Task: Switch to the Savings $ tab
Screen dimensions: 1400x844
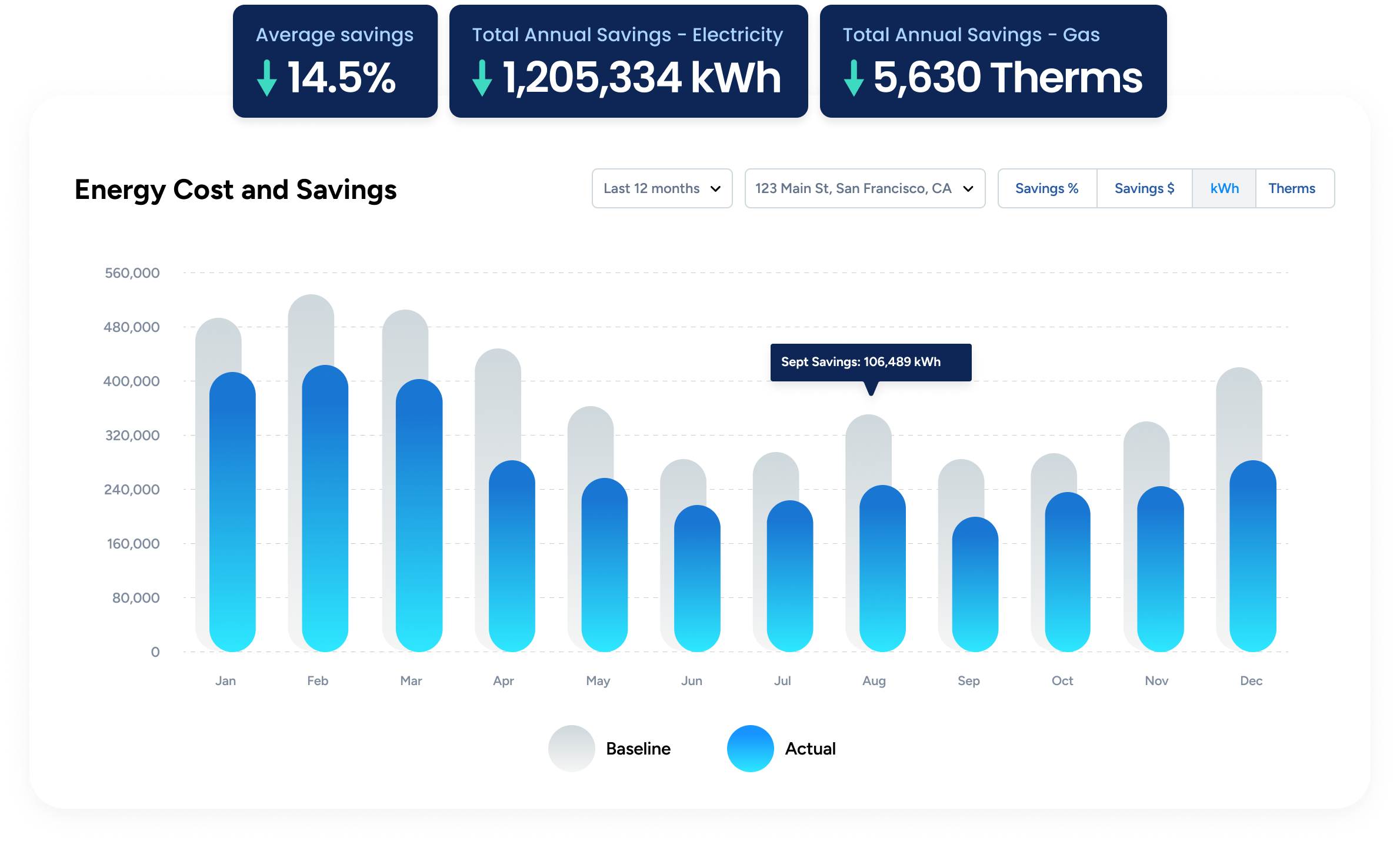Action: point(1144,188)
